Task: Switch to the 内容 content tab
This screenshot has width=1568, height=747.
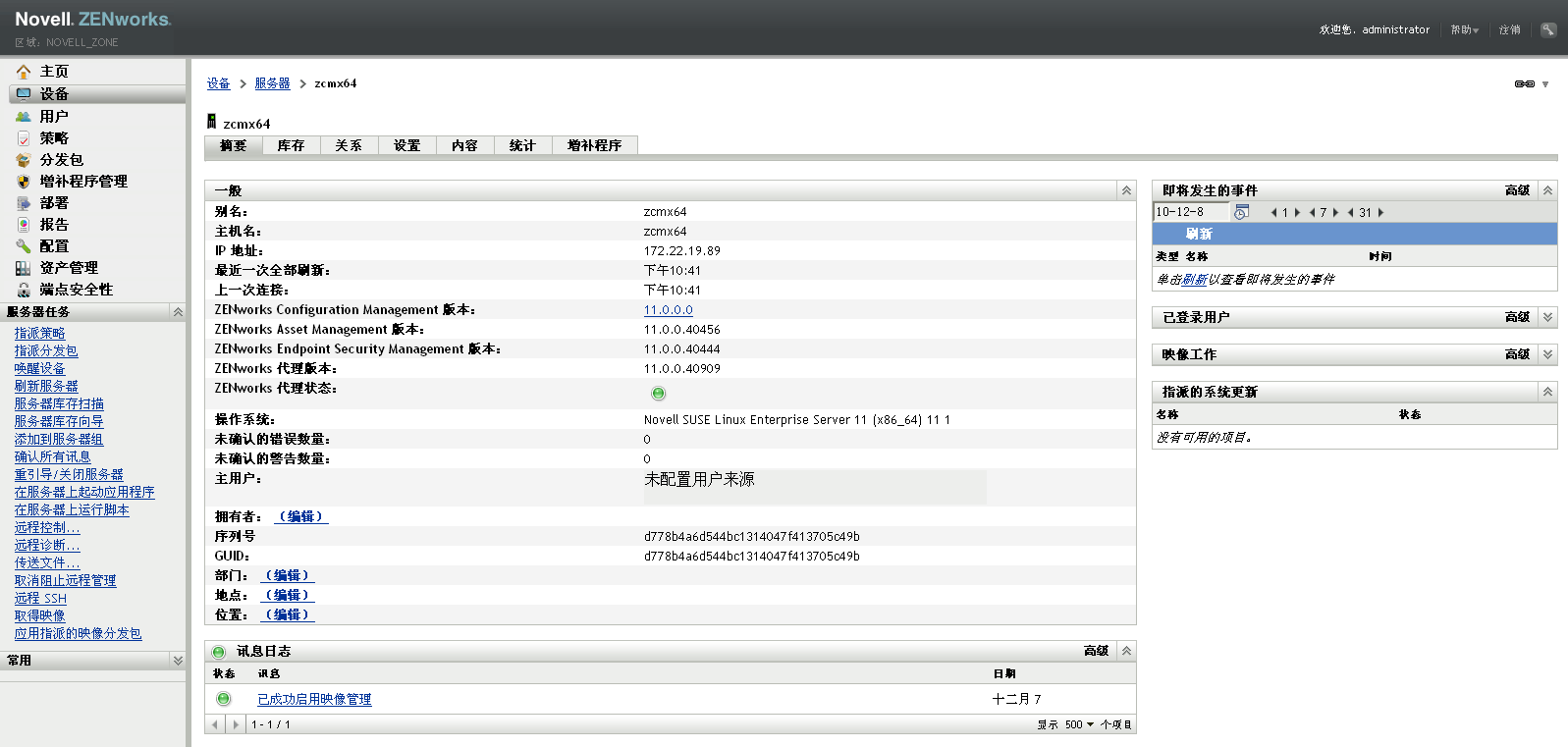Action: coord(465,145)
